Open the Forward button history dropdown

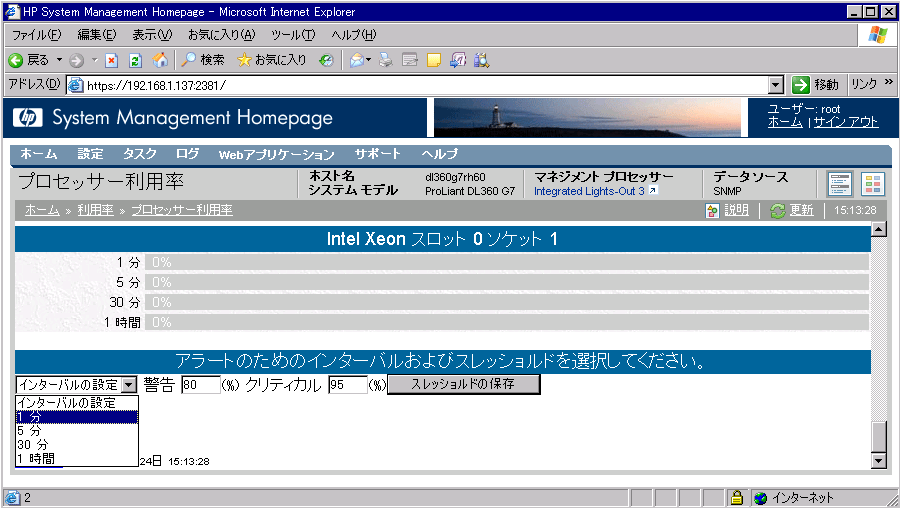pyautogui.click(x=95, y=60)
